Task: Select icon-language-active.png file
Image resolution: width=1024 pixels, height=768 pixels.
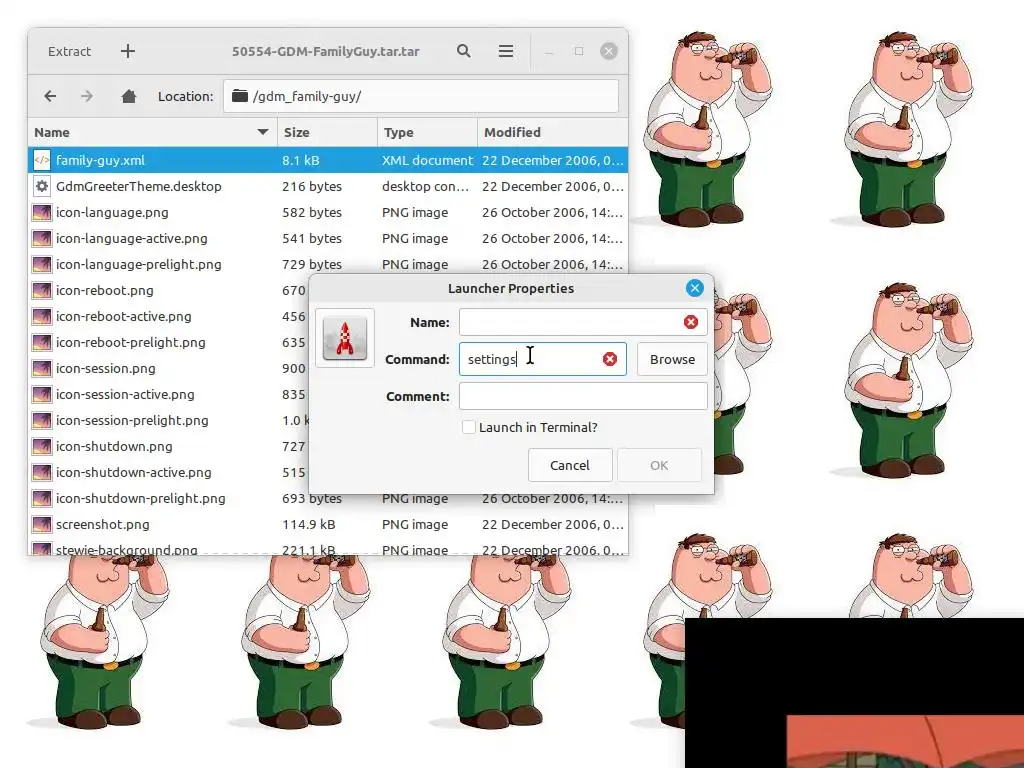Action: (328, 238)
